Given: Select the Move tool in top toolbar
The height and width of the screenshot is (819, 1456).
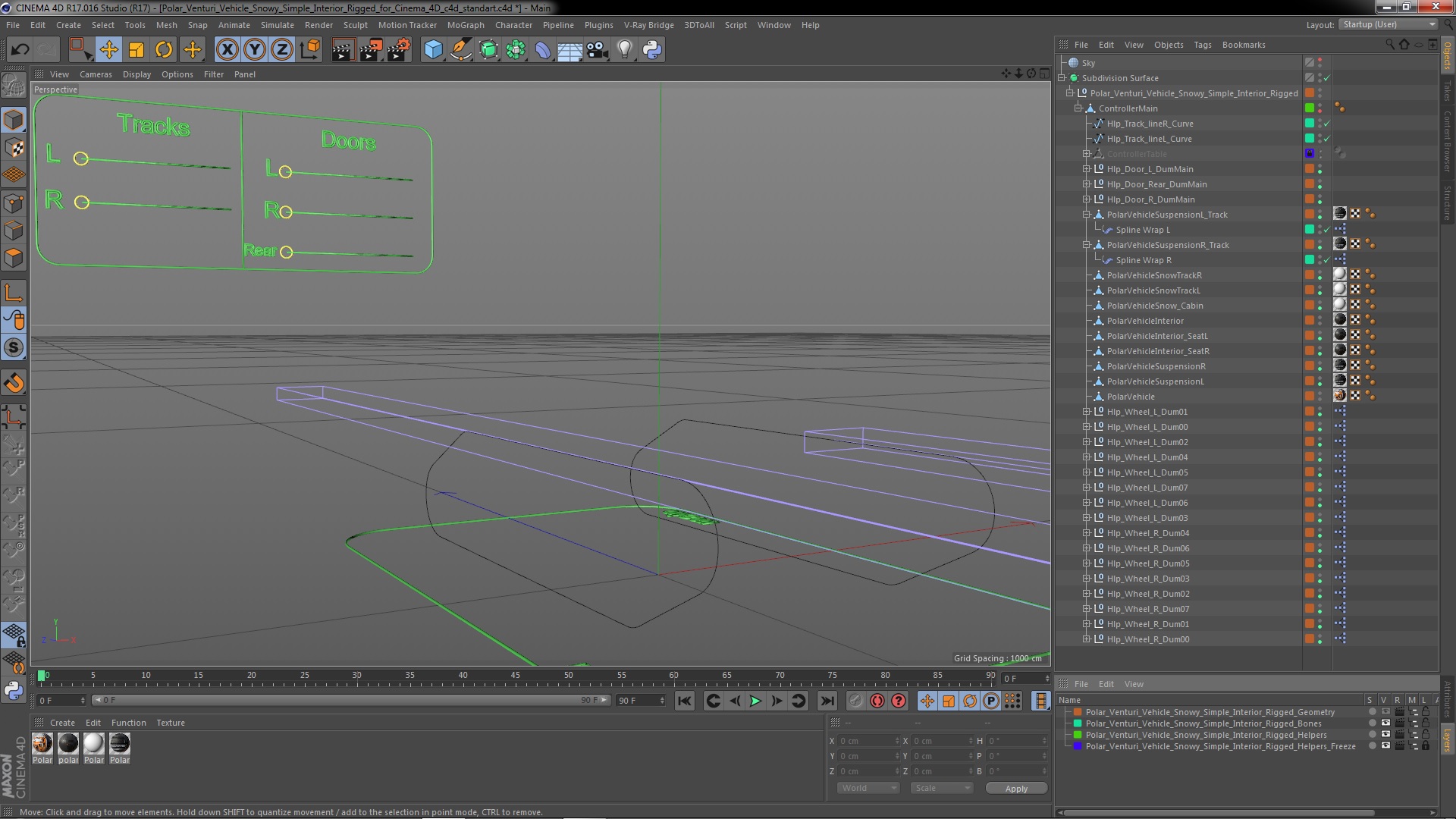Looking at the screenshot, I should pos(108,50).
